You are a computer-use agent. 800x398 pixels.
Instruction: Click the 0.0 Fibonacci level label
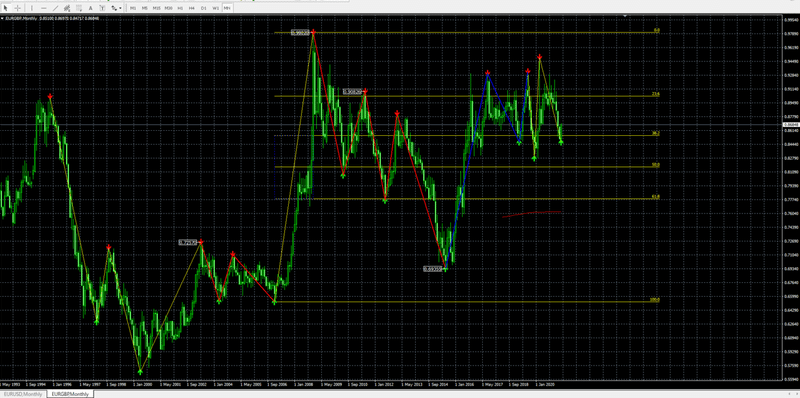[x=657, y=31]
